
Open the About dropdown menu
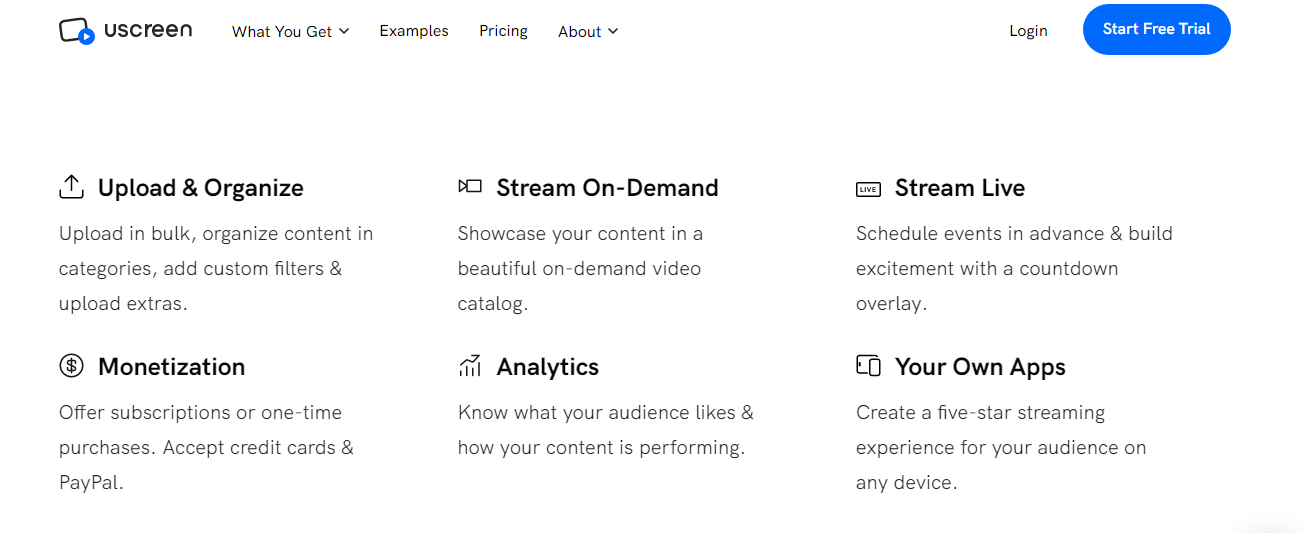pyautogui.click(x=588, y=32)
